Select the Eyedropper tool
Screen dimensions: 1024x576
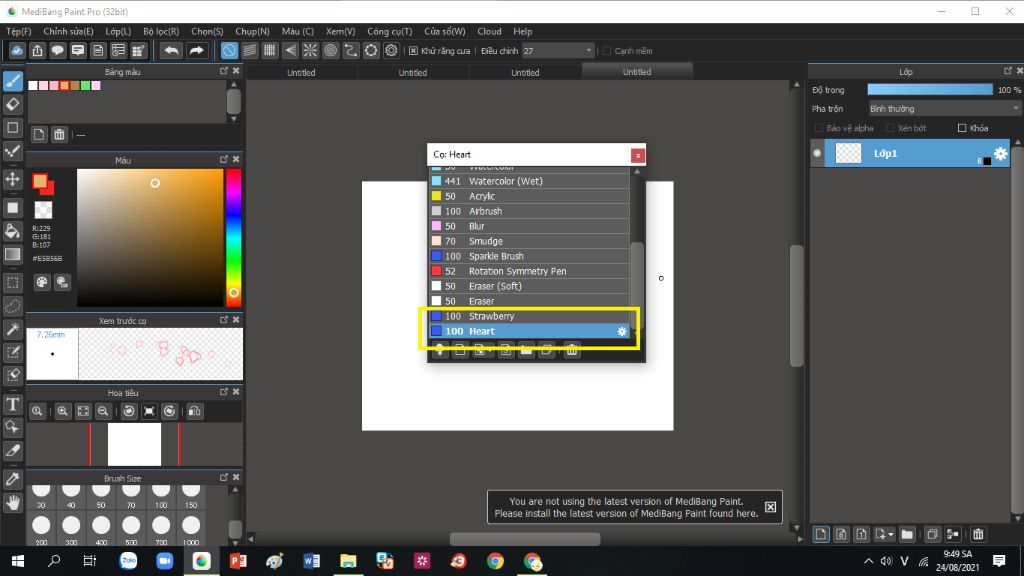[13, 479]
